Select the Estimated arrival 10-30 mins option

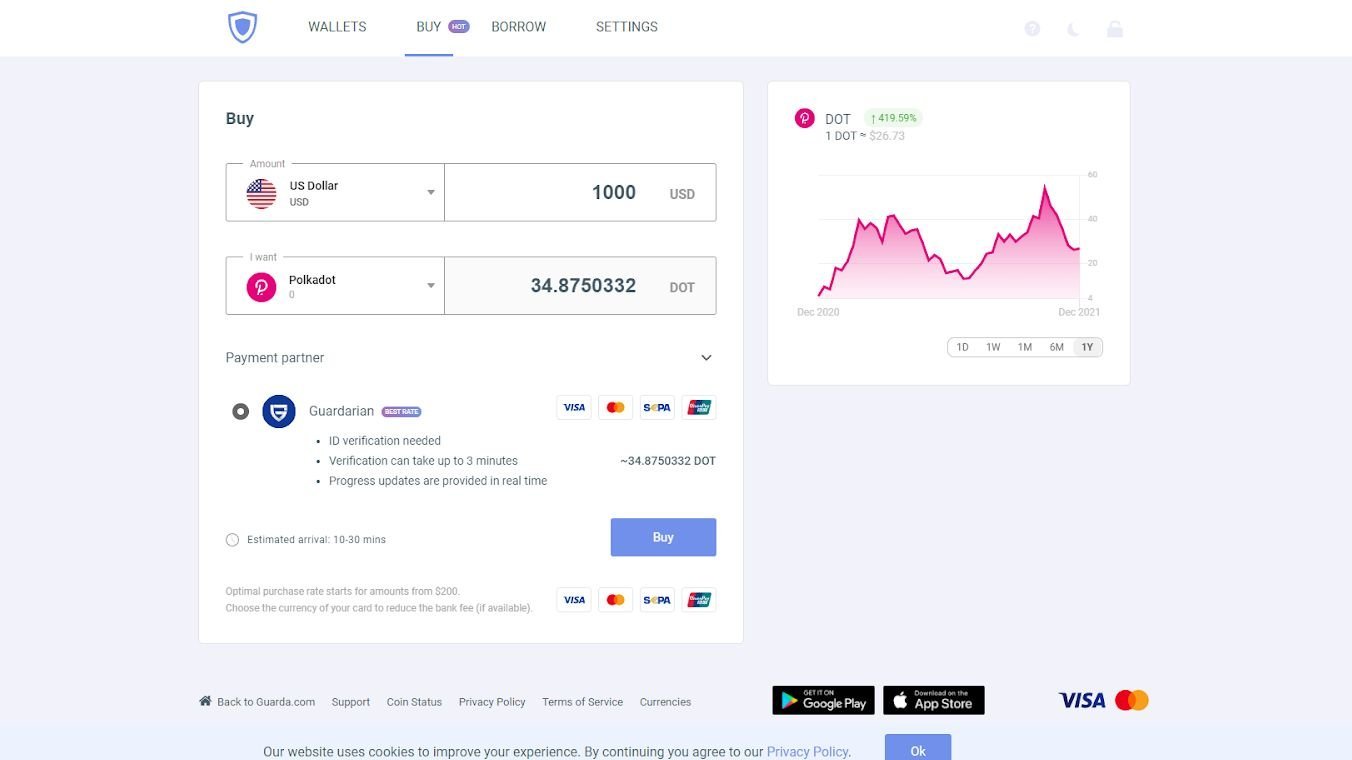pyautogui.click(x=232, y=539)
